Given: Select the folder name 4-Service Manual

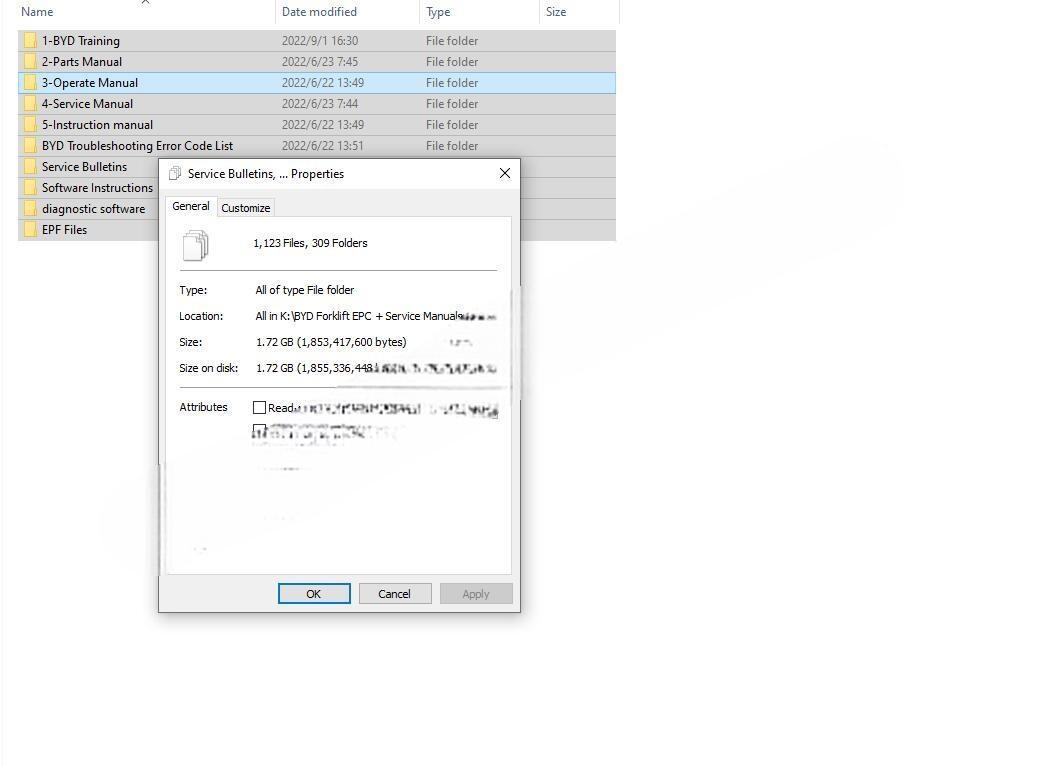Looking at the screenshot, I should tap(87, 104).
